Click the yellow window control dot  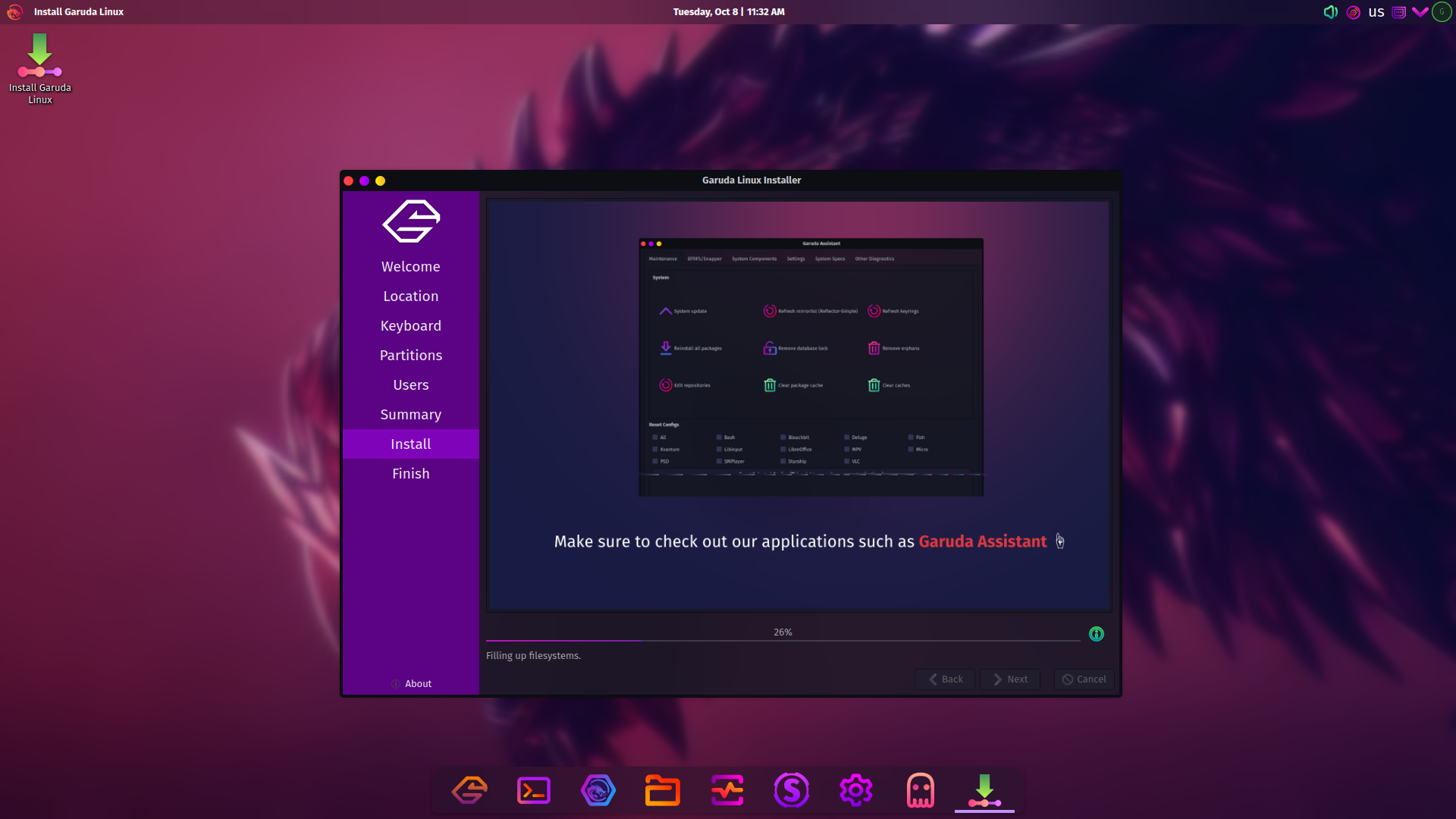(x=381, y=180)
